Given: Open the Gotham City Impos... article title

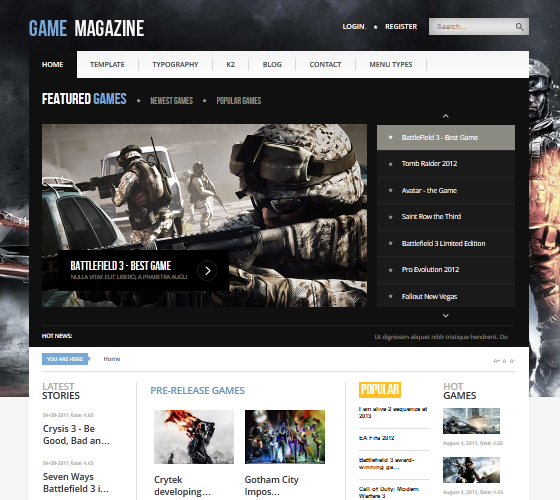Looking at the screenshot, I should (x=271, y=486).
